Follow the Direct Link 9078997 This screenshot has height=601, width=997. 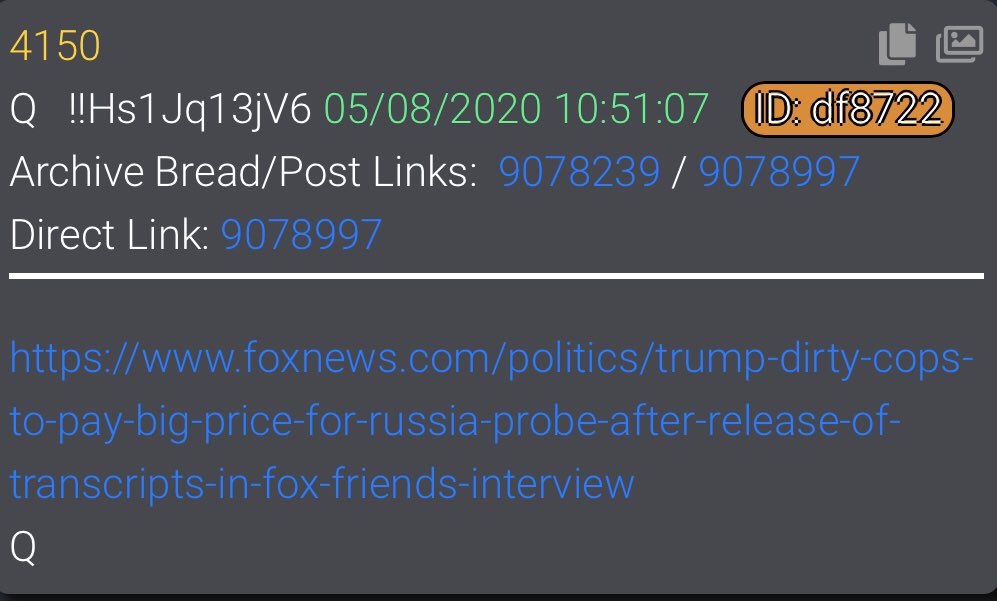(301, 235)
